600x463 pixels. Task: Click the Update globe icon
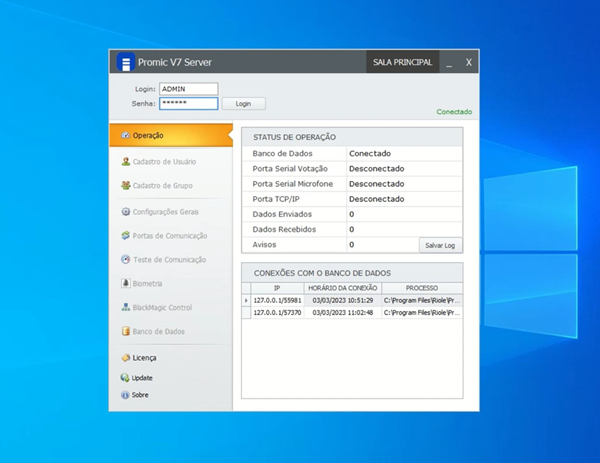pyautogui.click(x=125, y=378)
